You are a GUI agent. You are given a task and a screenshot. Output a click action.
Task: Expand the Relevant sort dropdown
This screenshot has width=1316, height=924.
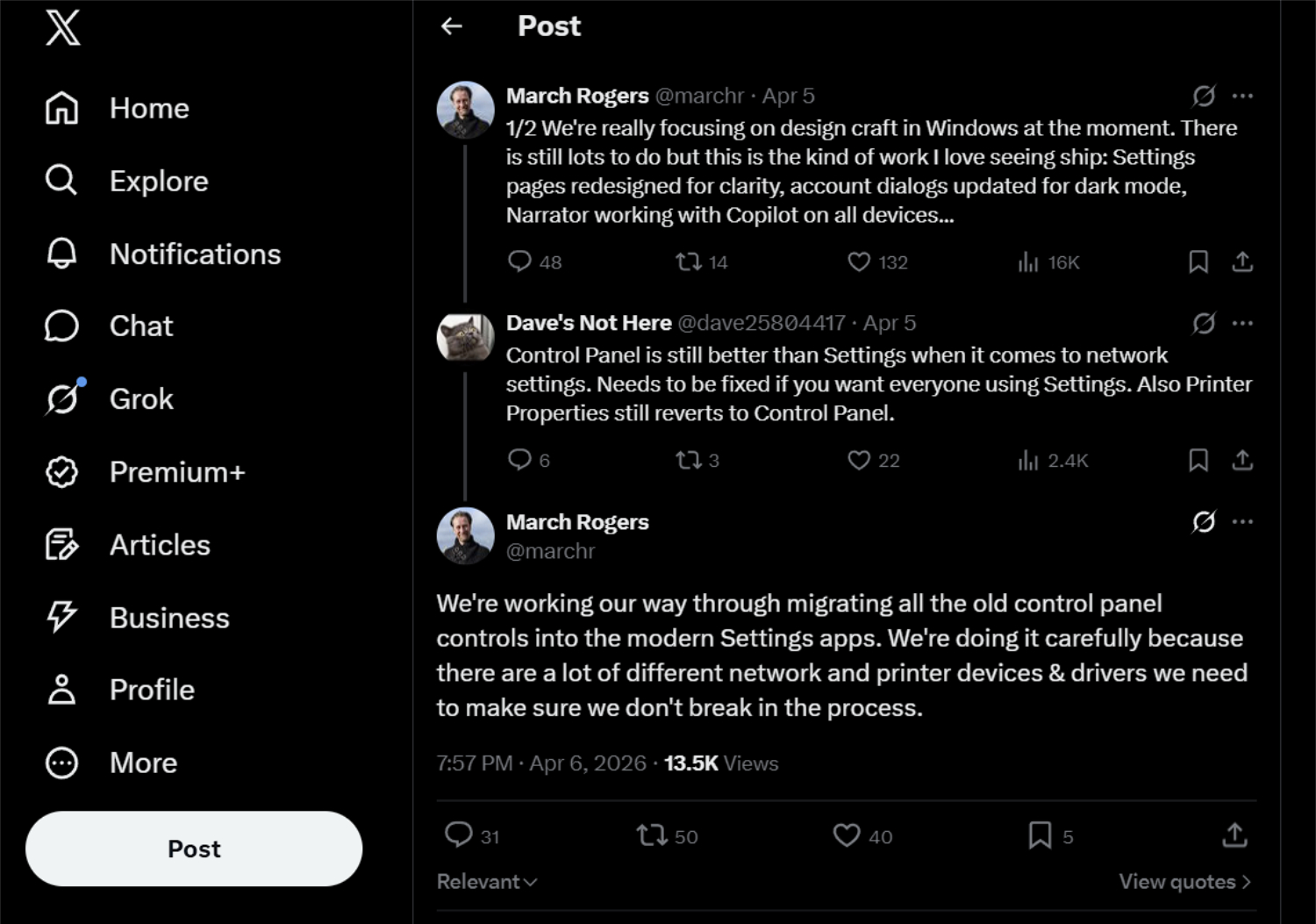487,882
